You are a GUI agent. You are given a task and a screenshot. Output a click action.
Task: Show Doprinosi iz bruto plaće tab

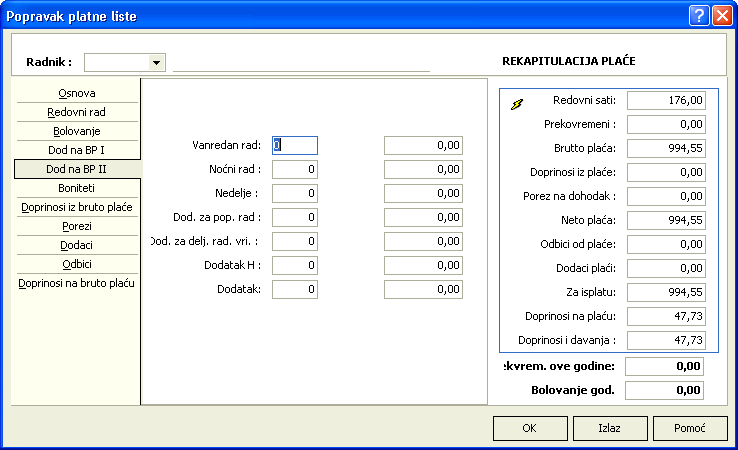pos(77,207)
